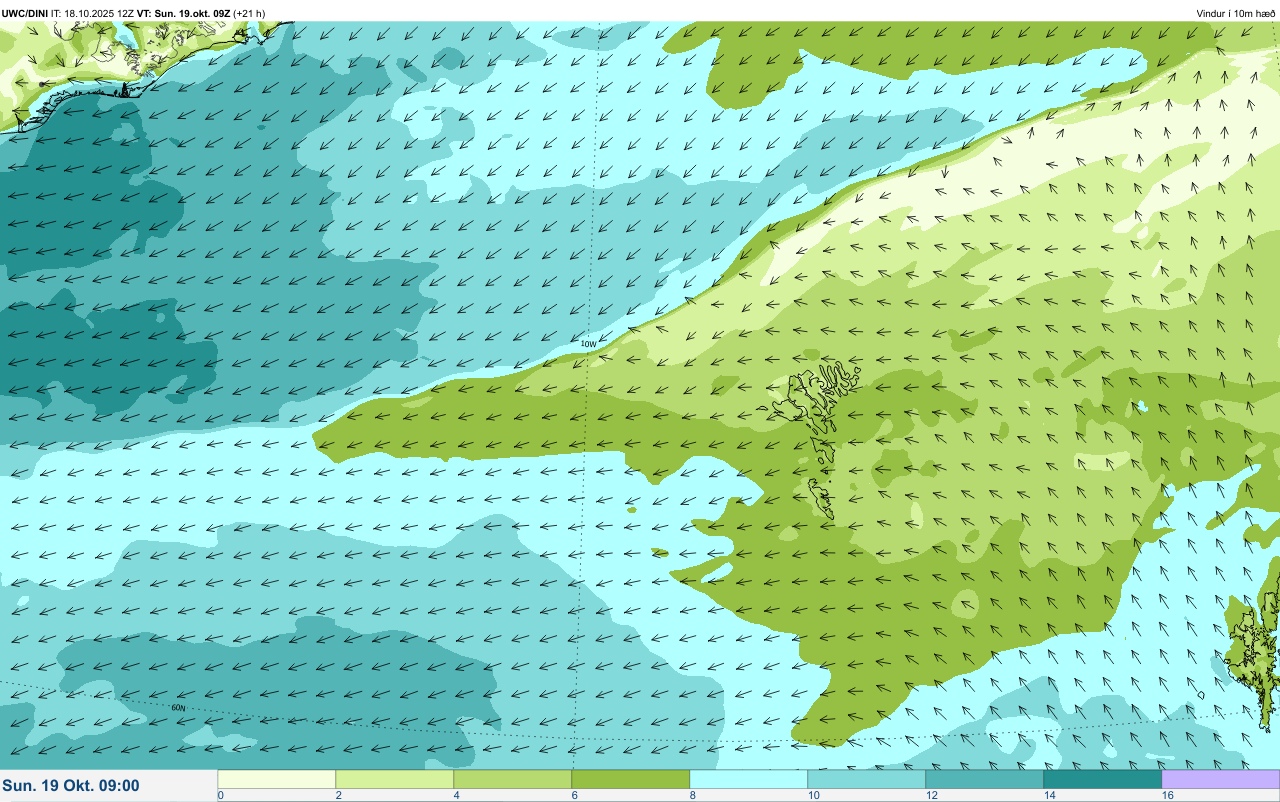The image size is (1280, 802).
Task: Click the 12-14 teal legend swatch
Action: coord(984,779)
